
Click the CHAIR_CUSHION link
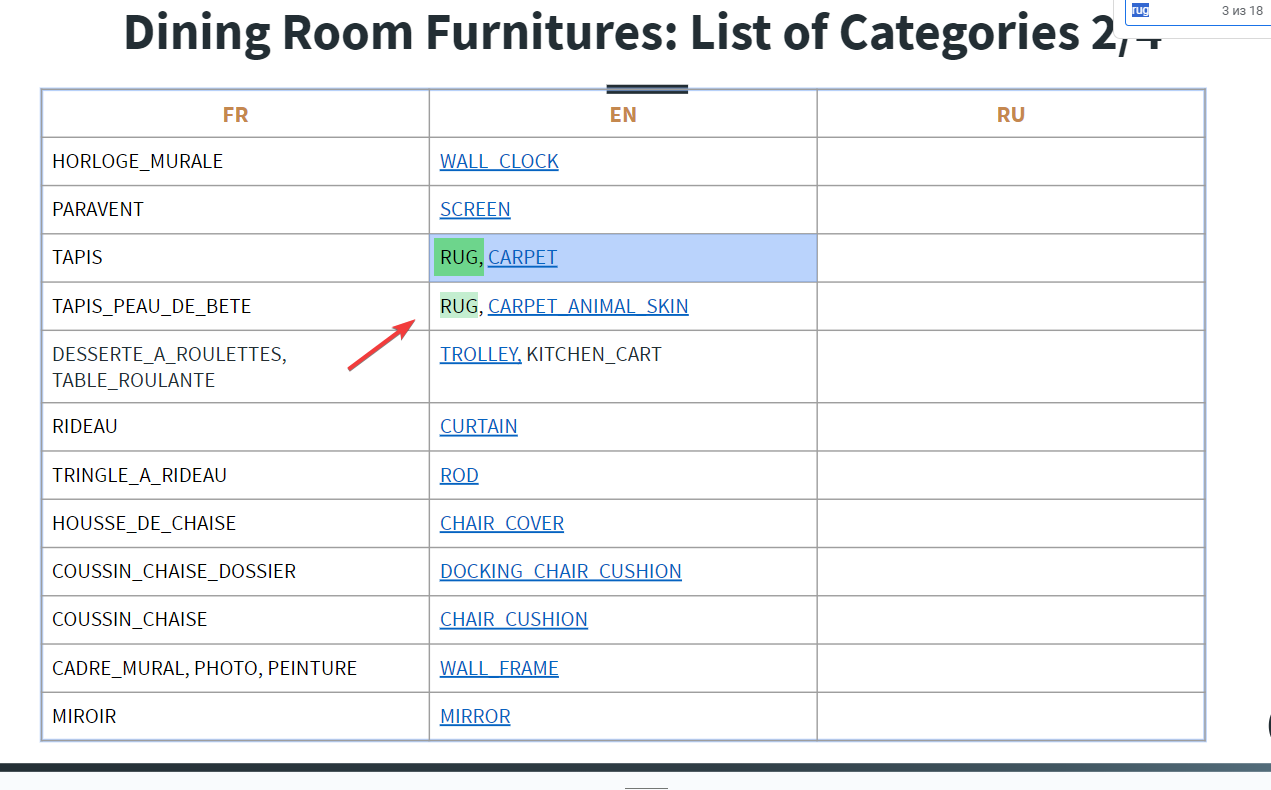[514, 620]
